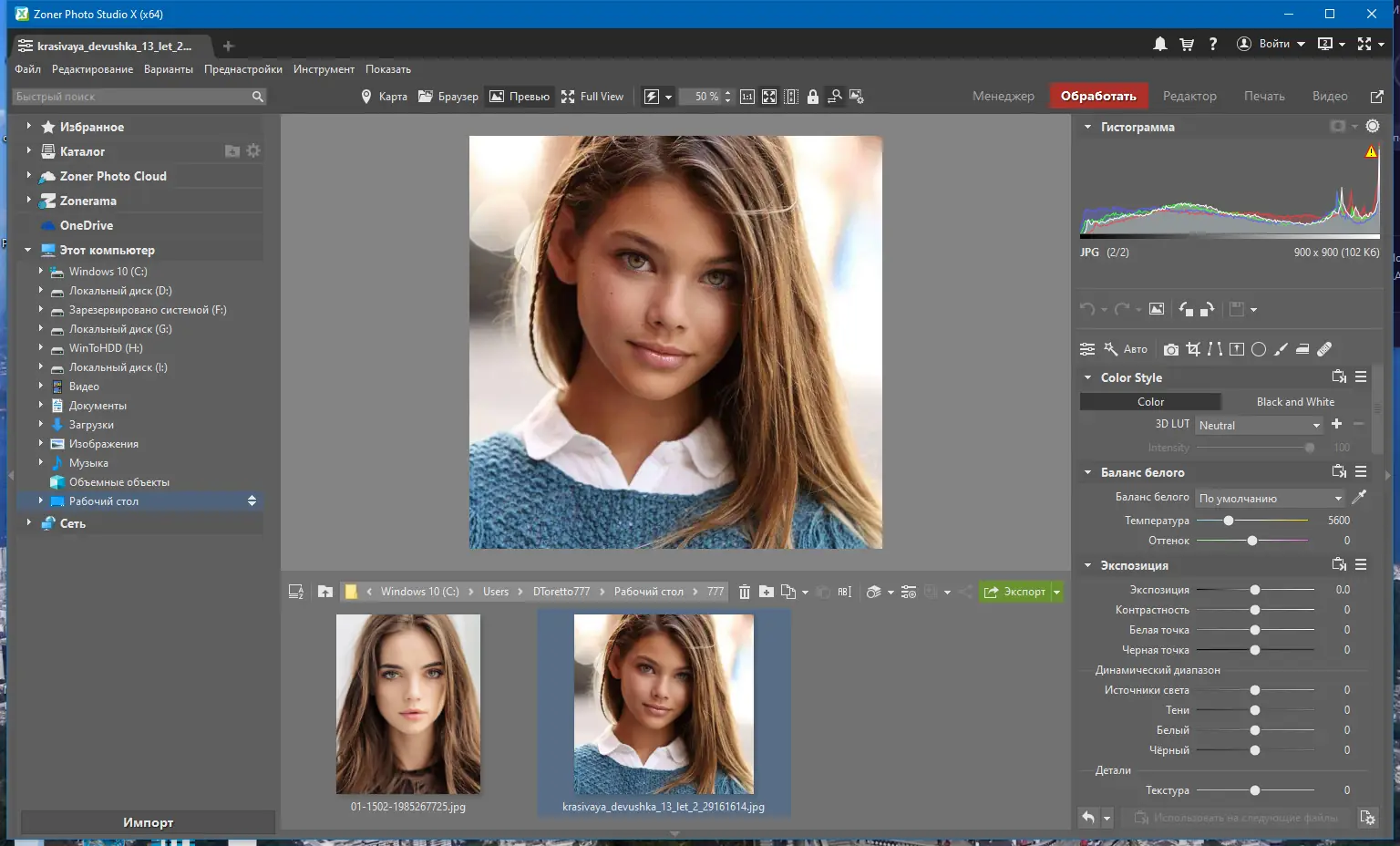Viewport: 1400px width, 846px height.
Task: Switch to the Редактор module tab
Action: tap(1189, 97)
